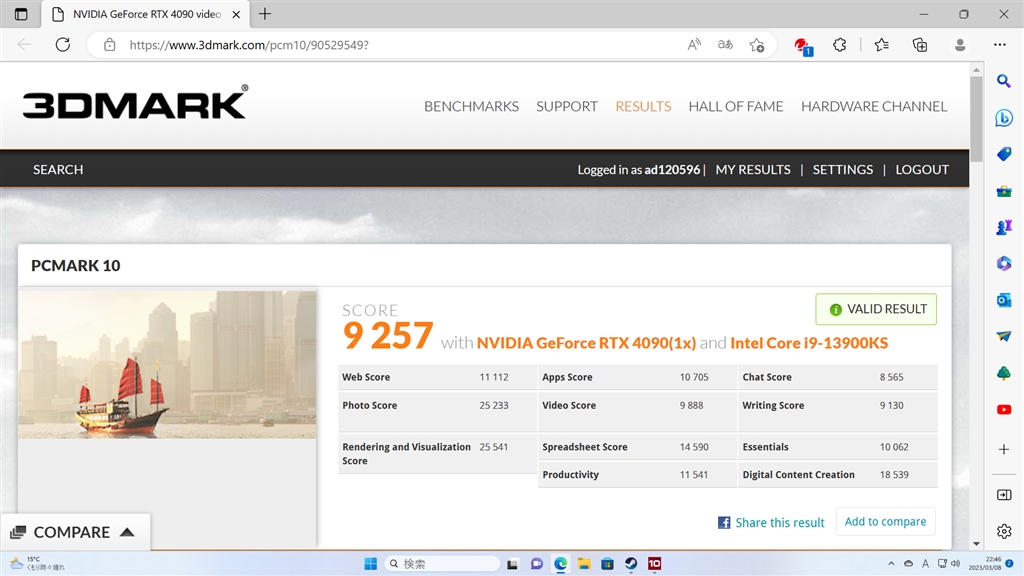The width and height of the screenshot is (1024, 576).
Task: Click the VALID RESULT badge
Action: tap(876, 309)
